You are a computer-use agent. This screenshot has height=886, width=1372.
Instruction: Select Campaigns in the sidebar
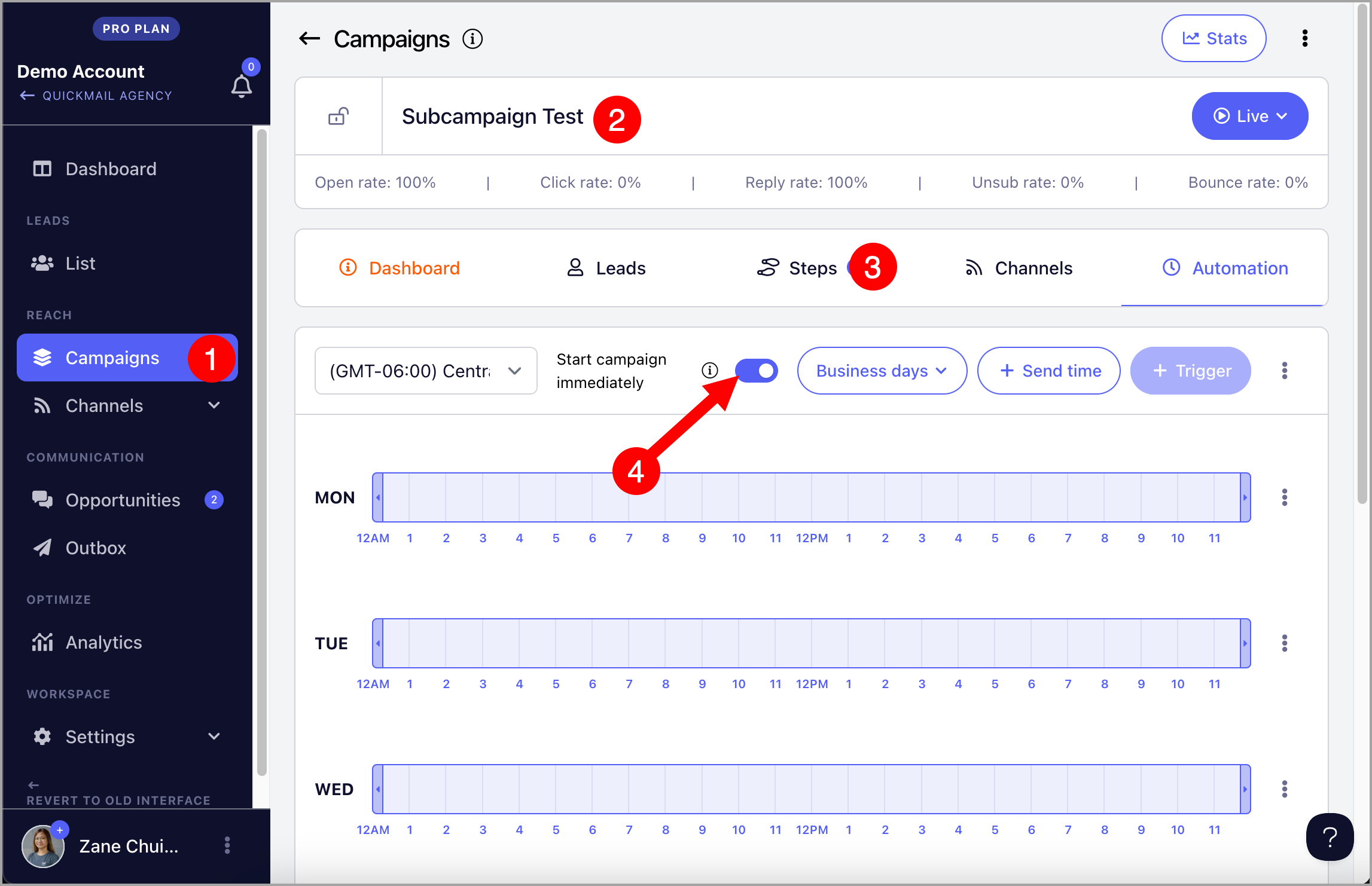(x=127, y=358)
